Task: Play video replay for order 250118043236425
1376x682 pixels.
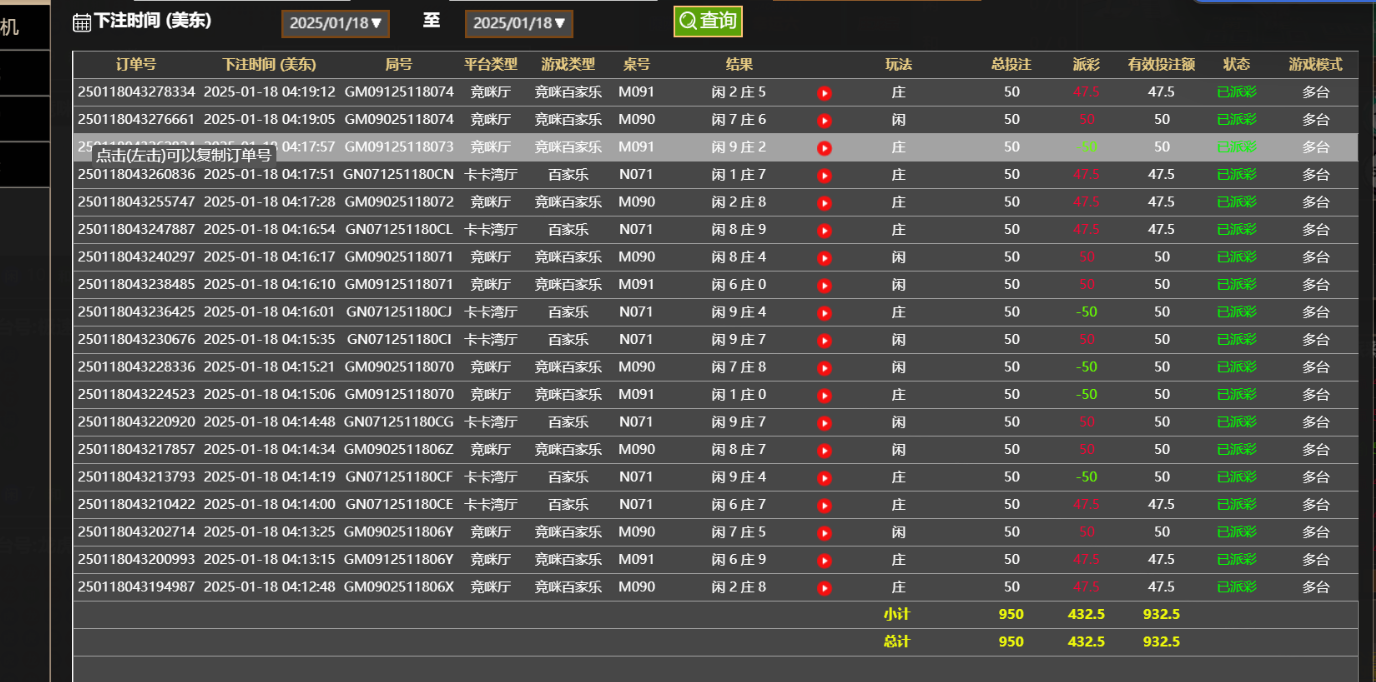Action: coord(824,313)
